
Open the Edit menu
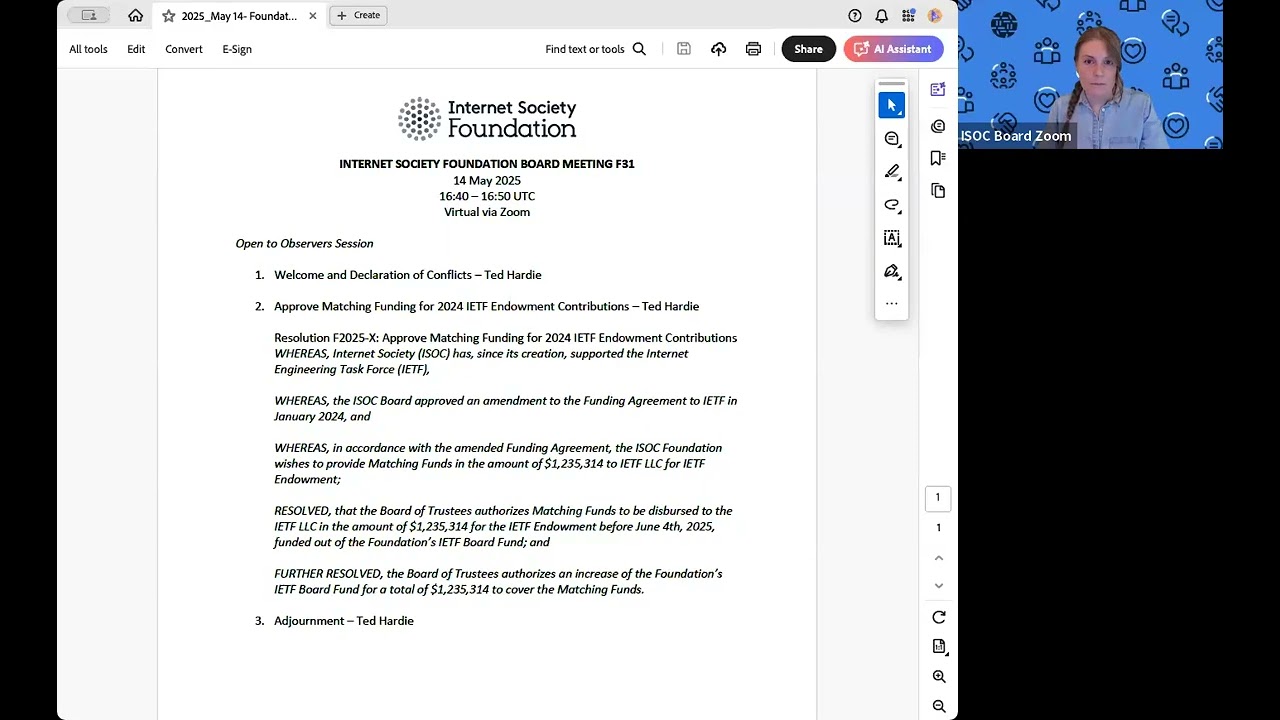pyautogui.click(x=136, y=49)
